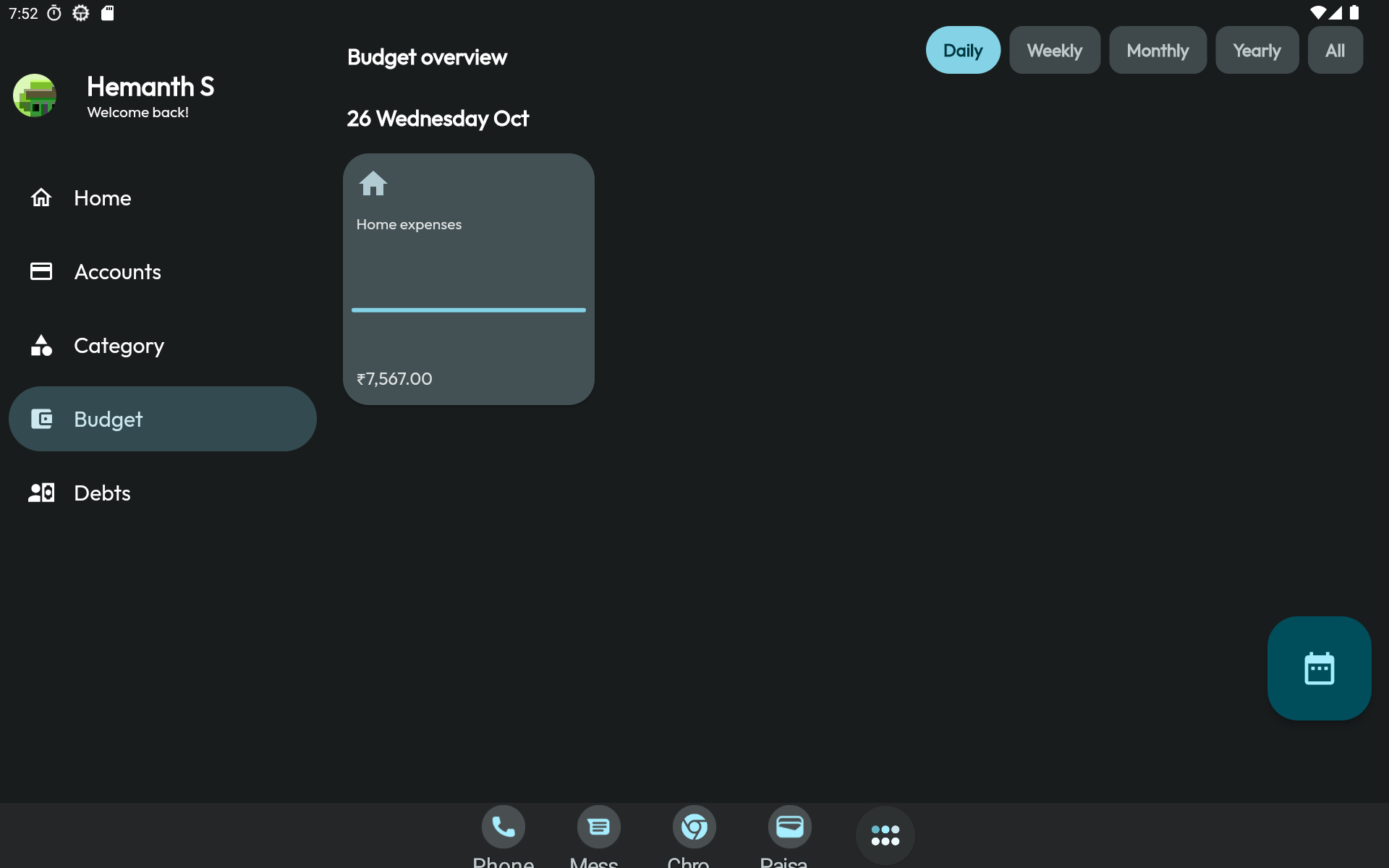This screenshot has width=1389, height=868.
Task: Click the Home house icon in sidebar
Action: coord(41,197)
